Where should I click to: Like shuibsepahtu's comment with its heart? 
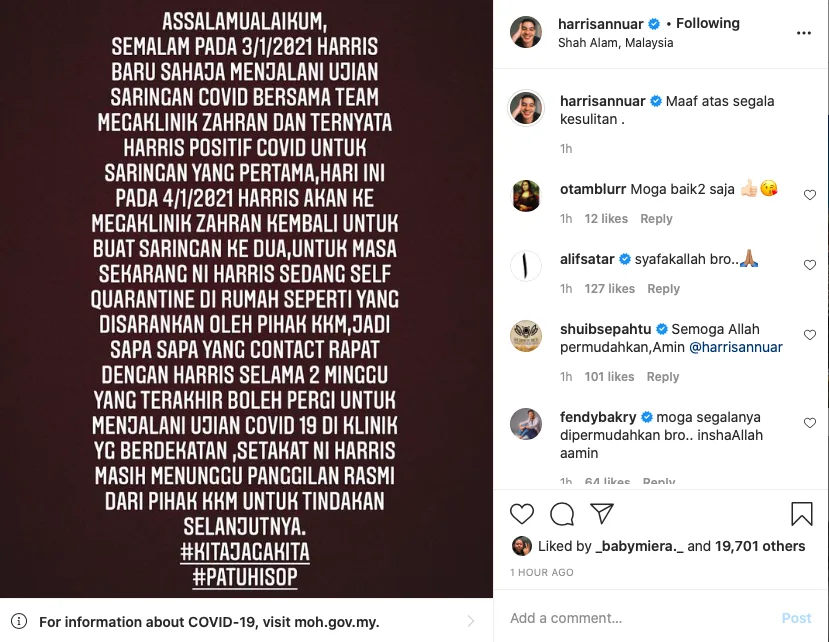point(810,335)
